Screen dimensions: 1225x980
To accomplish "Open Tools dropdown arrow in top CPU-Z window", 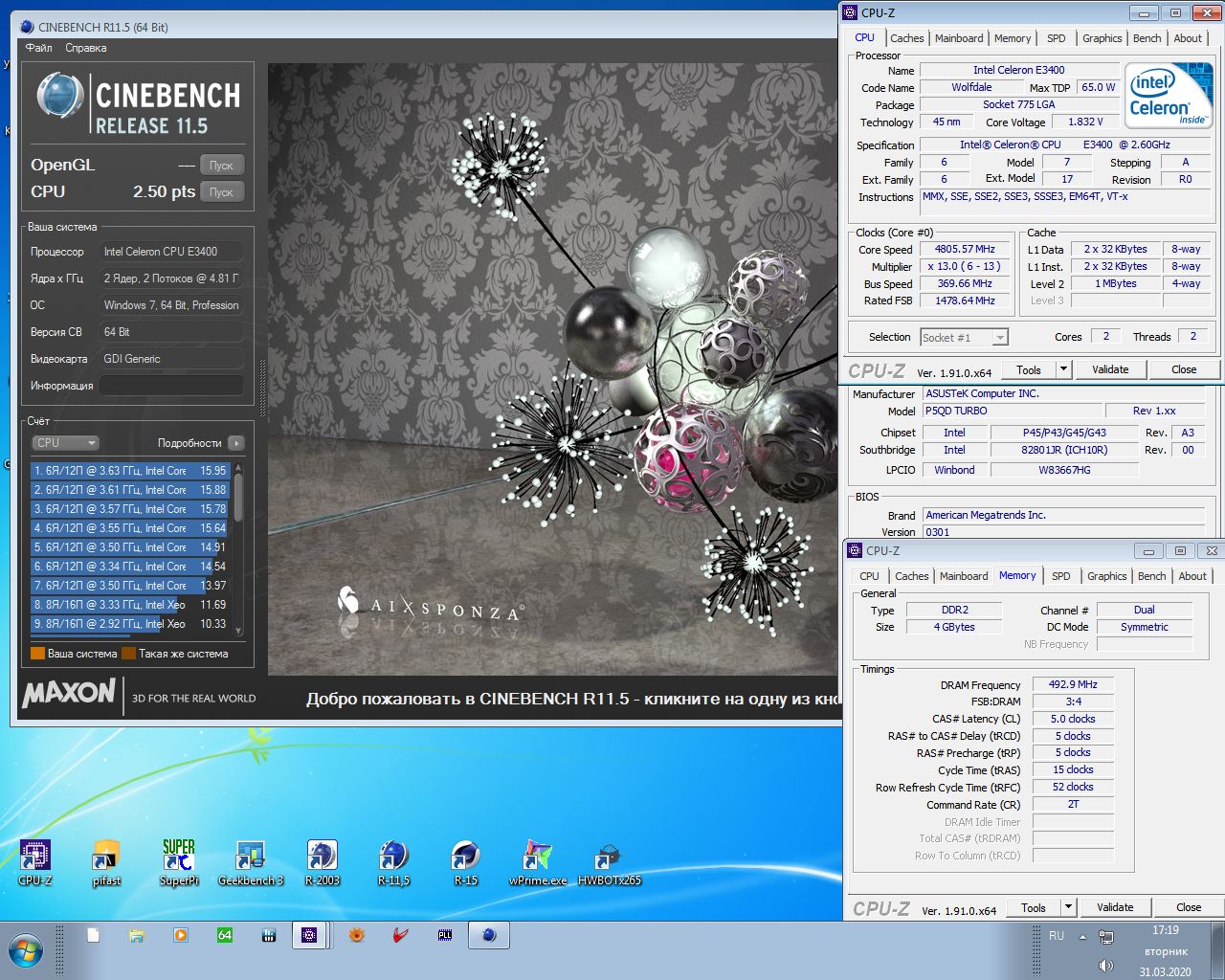I will point(1063,369).
